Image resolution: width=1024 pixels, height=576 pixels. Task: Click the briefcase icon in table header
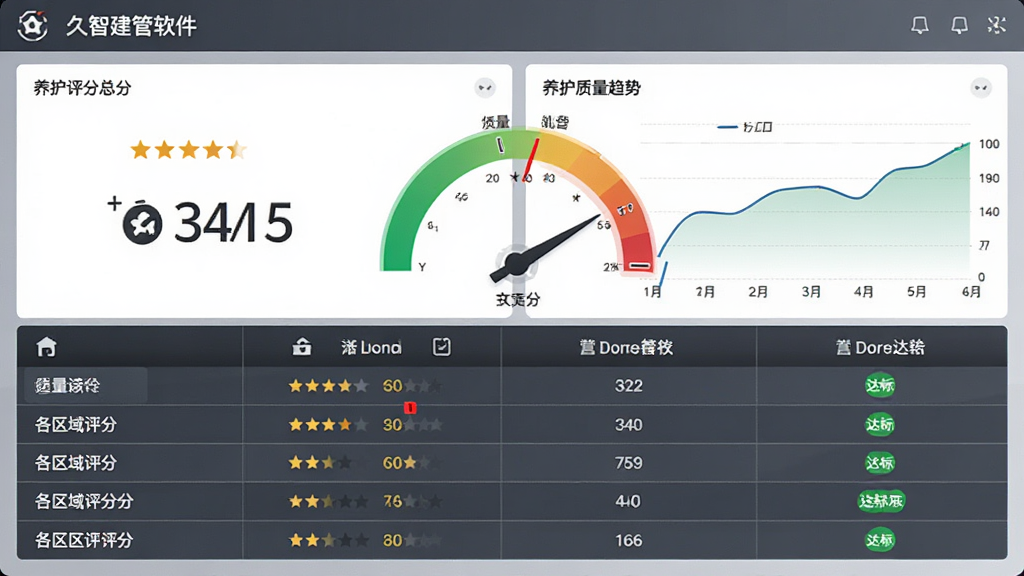click(x=301, y=347)
